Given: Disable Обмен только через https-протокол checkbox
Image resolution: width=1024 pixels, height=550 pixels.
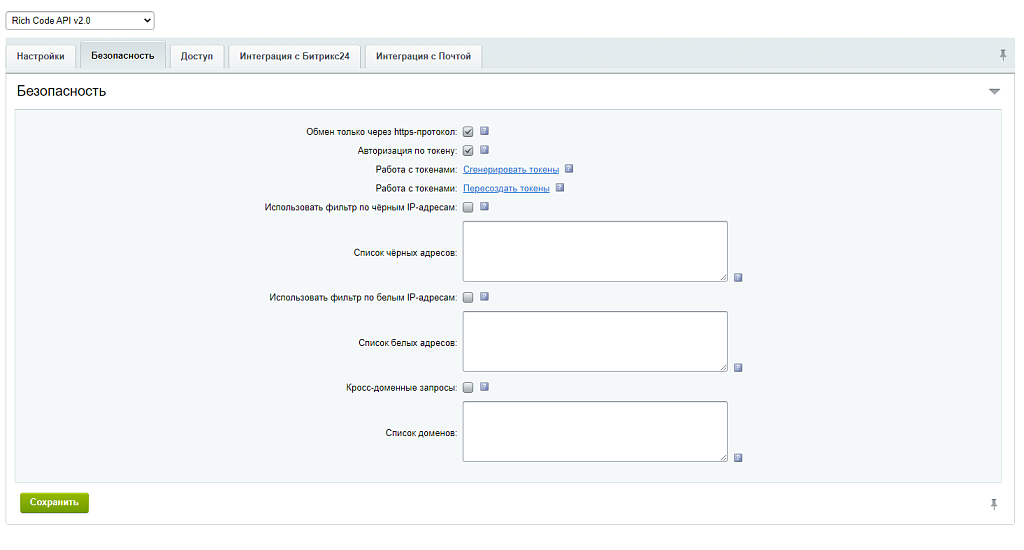Looking at the screenshot, I should (x=468, y=132).
